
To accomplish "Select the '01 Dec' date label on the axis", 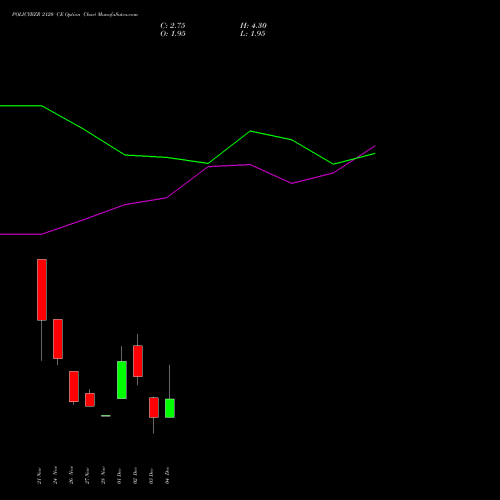I will [x=119, y=476].
